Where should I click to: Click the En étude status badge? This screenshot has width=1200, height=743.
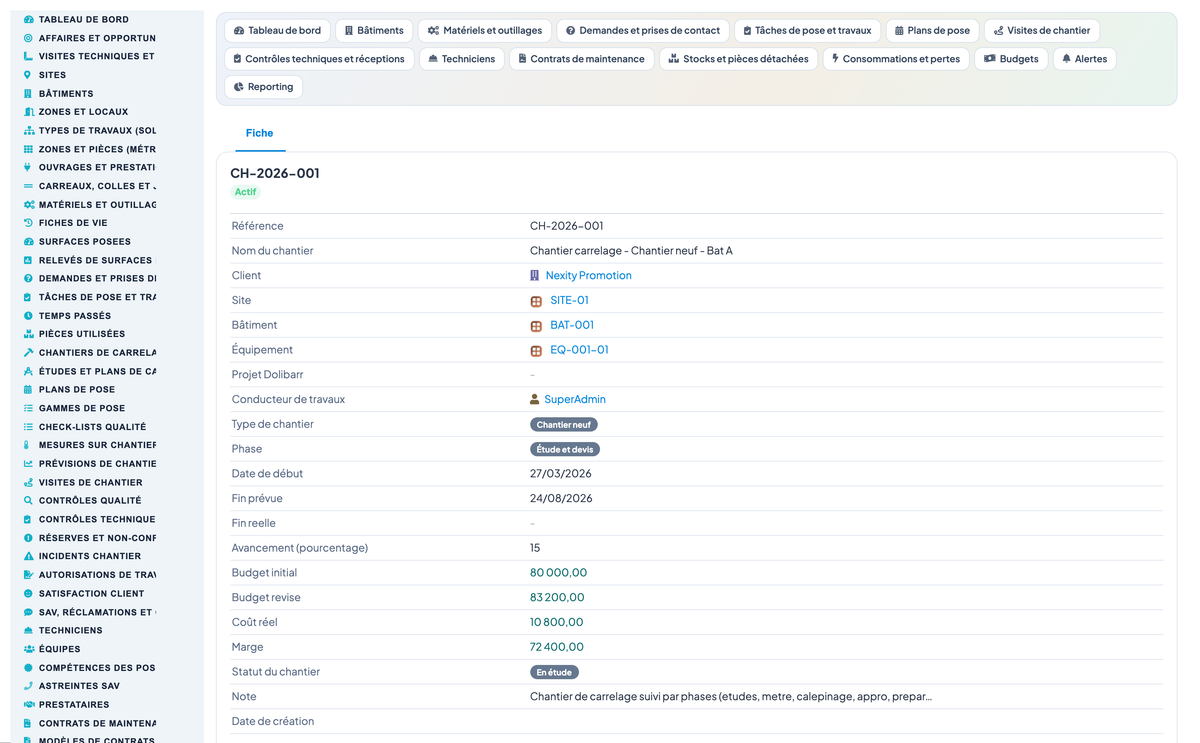pyautogui.click(x=554, y=673)
